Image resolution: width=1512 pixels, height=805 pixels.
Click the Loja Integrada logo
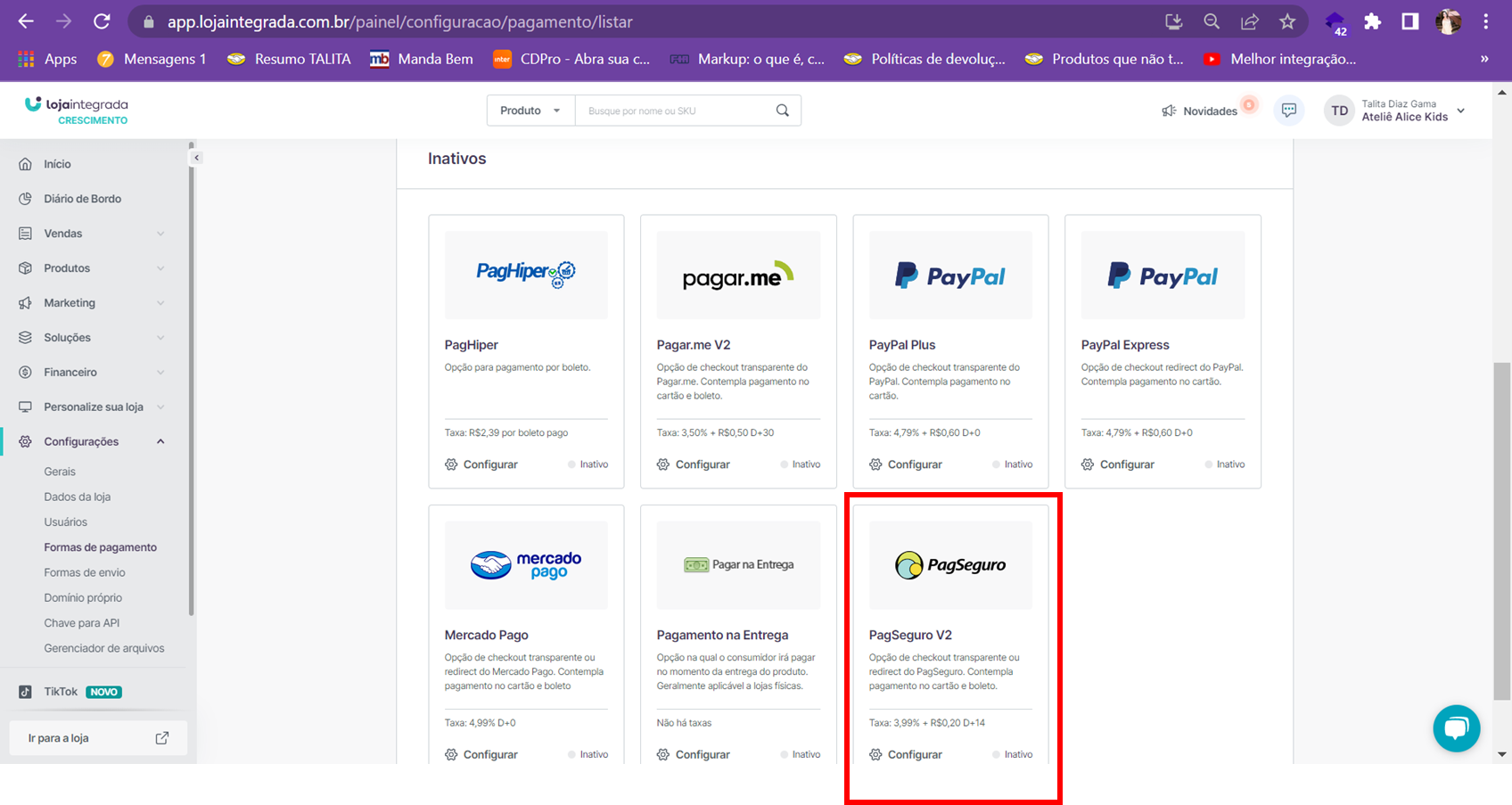tap(77, 111)
